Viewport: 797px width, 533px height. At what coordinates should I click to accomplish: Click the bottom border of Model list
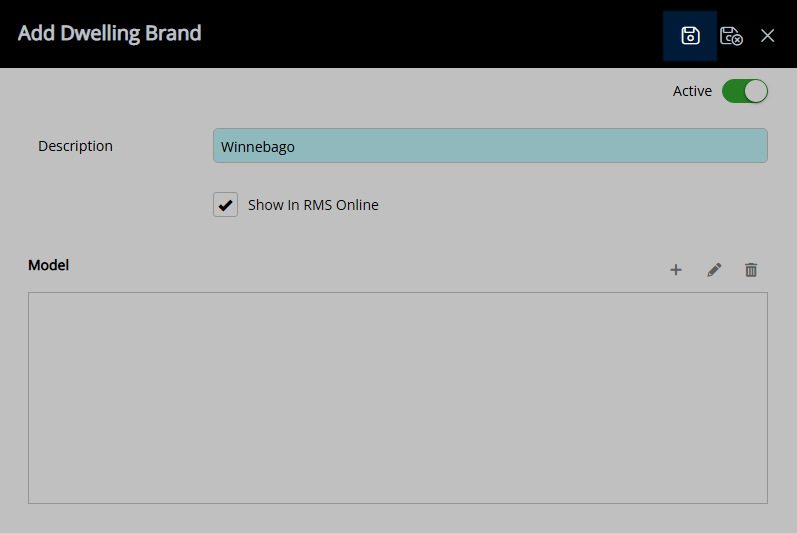click(397, 503)
